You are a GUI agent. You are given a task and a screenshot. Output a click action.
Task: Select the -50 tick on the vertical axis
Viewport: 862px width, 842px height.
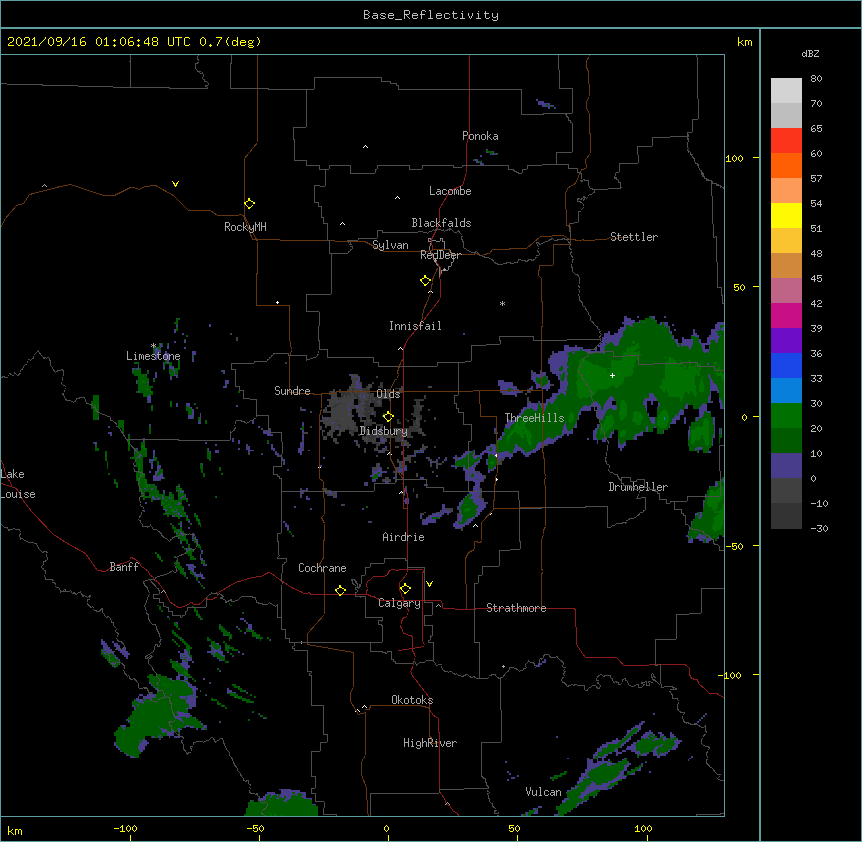pos(734,546)
